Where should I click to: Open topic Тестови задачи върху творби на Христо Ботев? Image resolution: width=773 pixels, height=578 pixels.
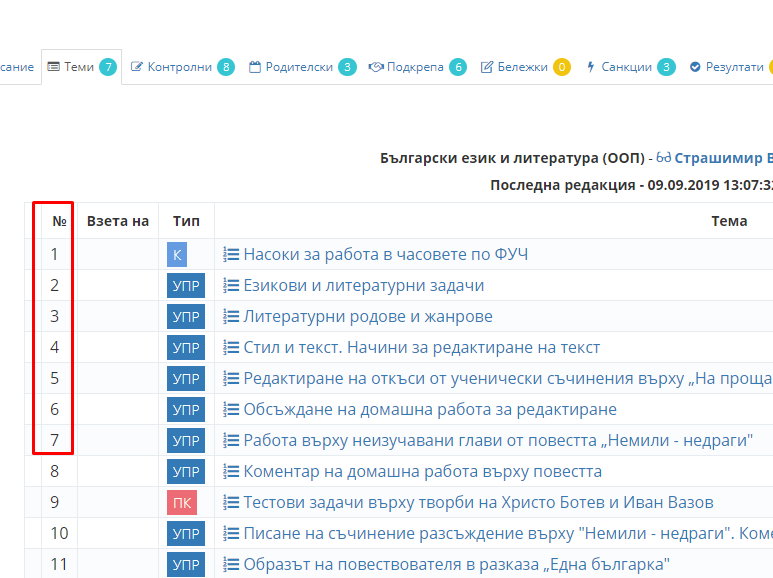click(478, 503)
